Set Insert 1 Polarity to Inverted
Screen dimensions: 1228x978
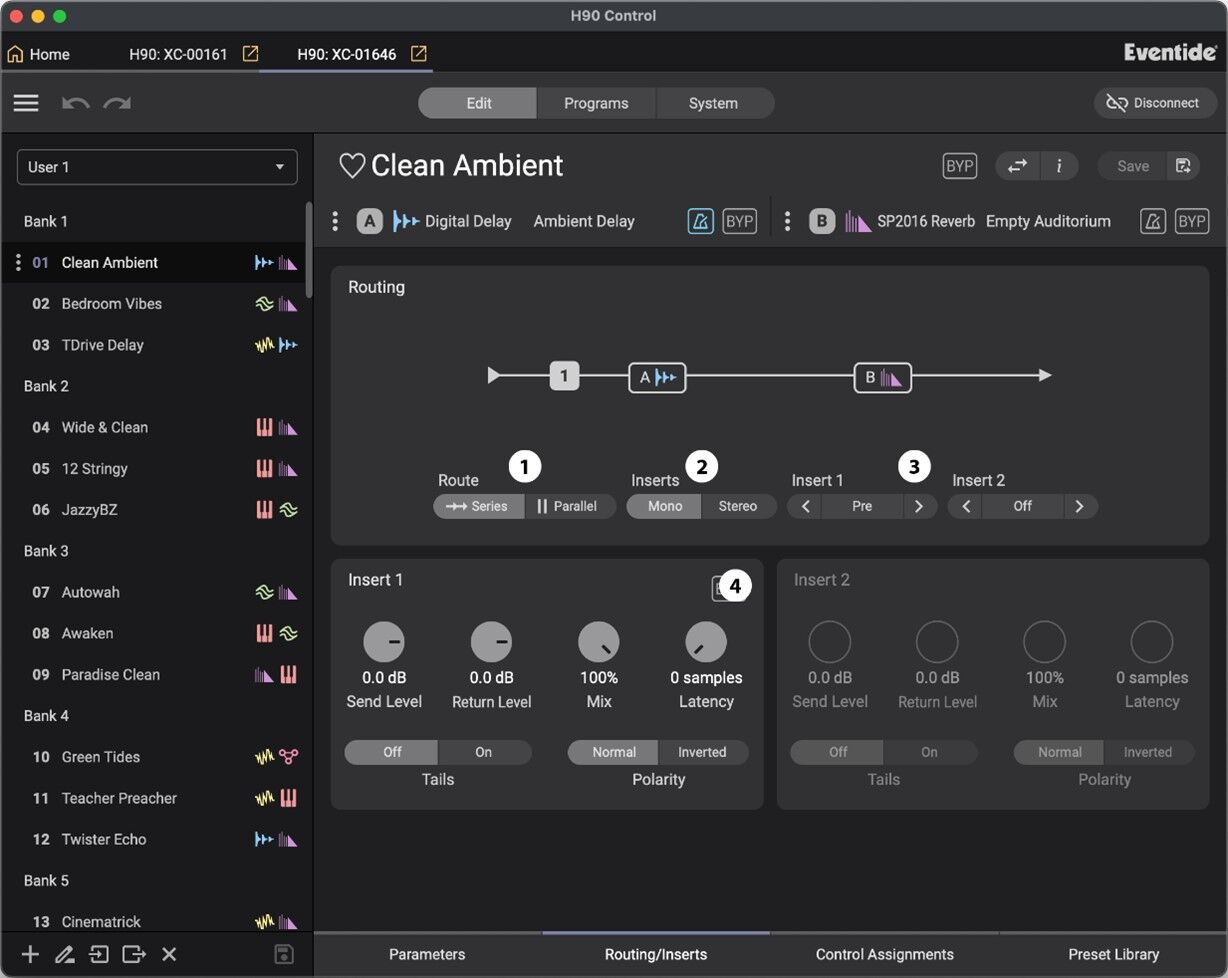coord(702,752)
